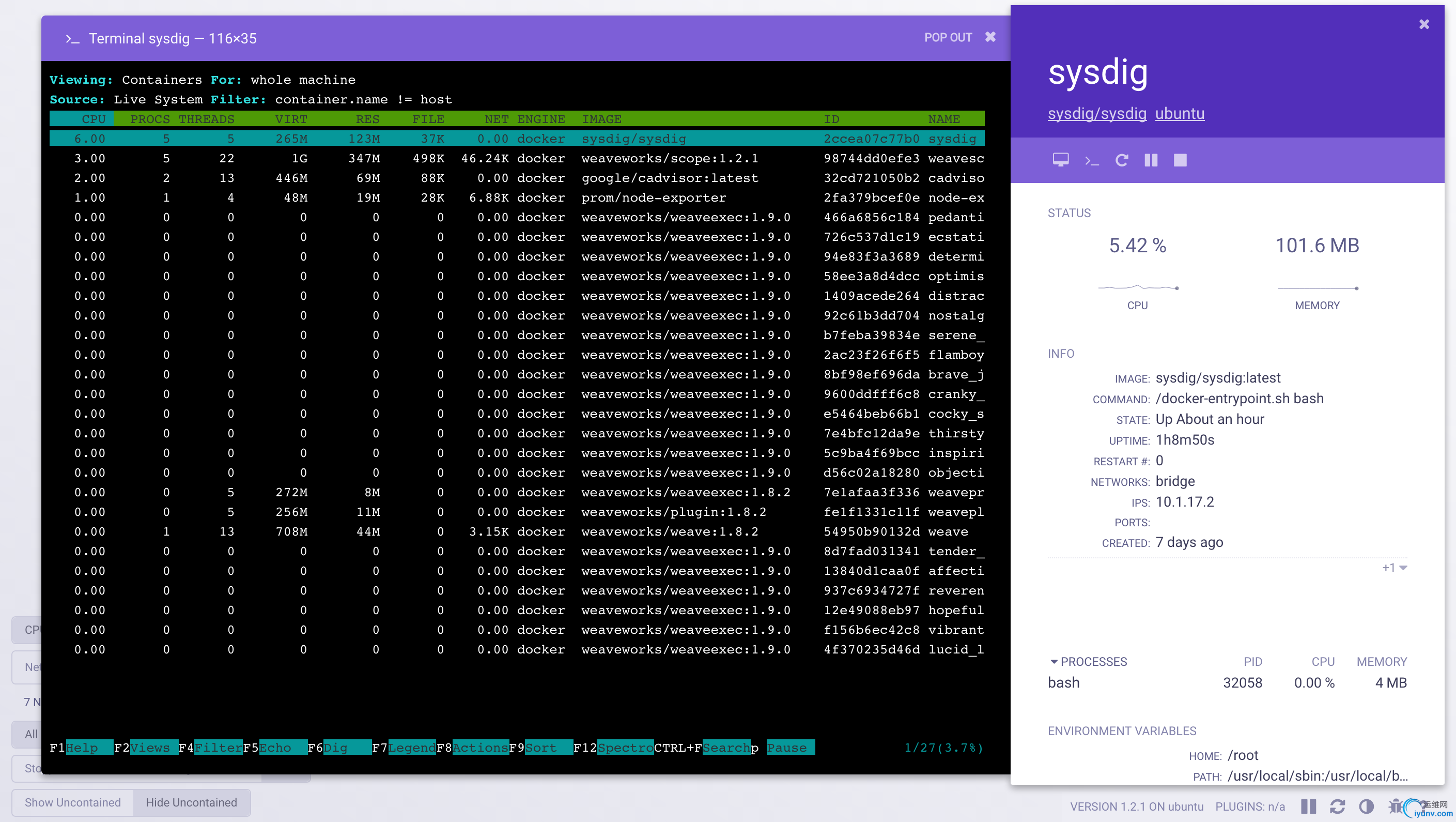
Task: Click the VIRT column header
Action: pos(291,119)
